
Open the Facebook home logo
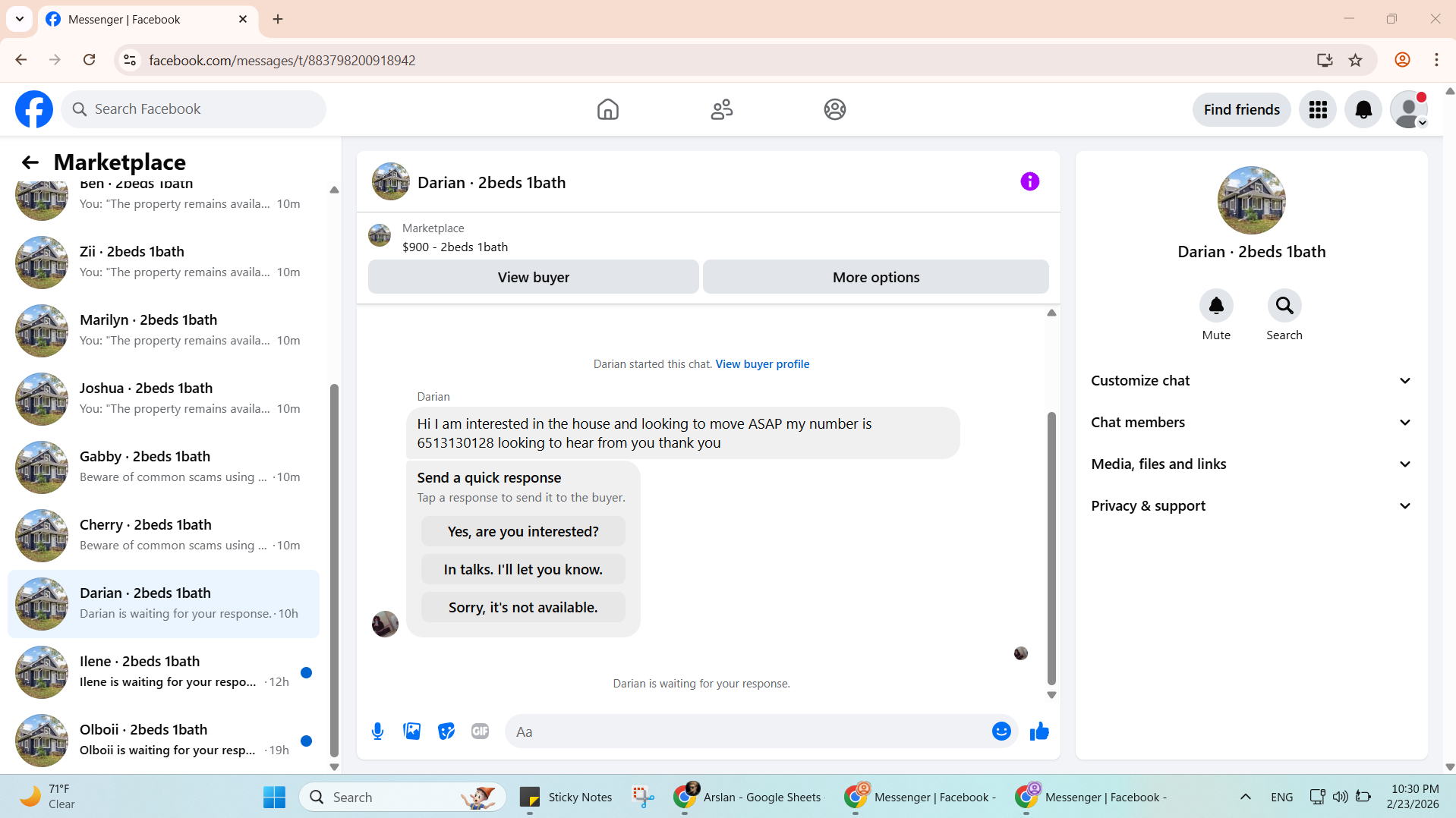pos(34,109)
